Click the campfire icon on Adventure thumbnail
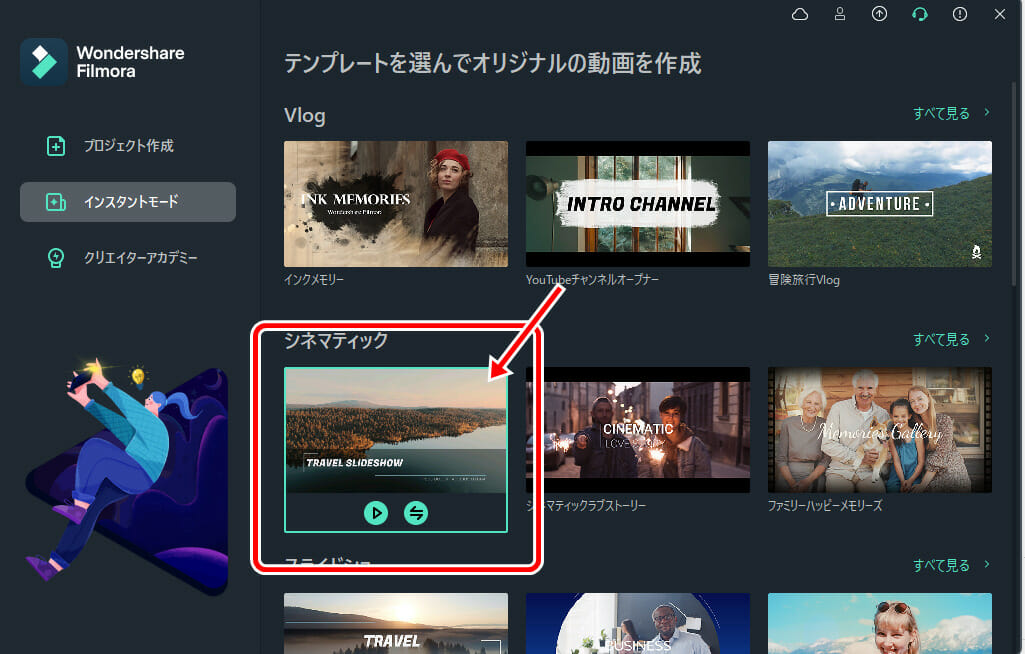The image size is (1025, 654). coord(976,252)
